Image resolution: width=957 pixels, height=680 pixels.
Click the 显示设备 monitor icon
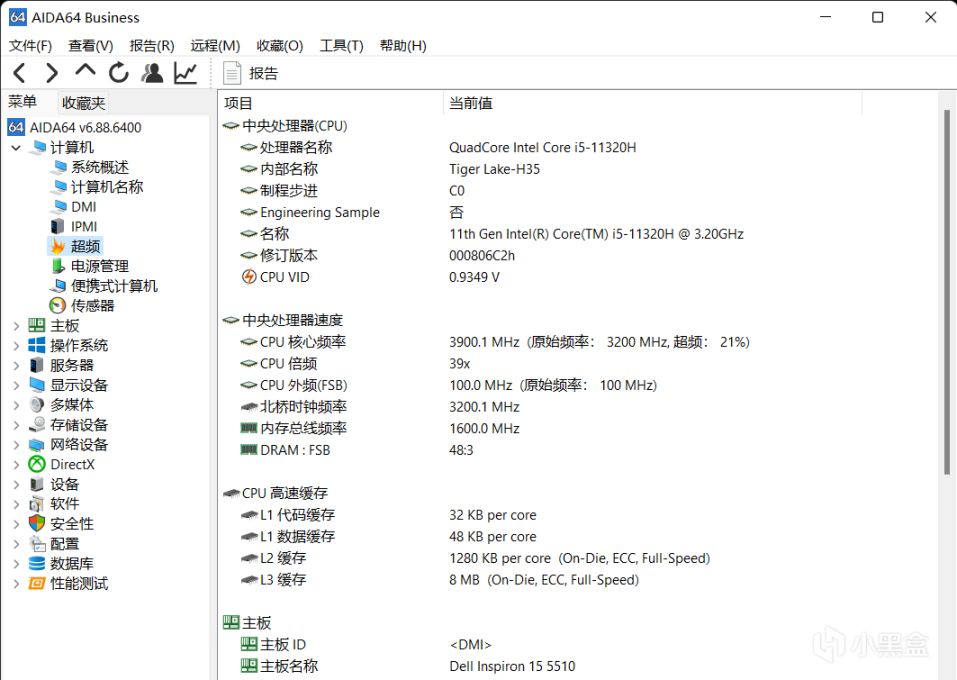tap(37, 385)
